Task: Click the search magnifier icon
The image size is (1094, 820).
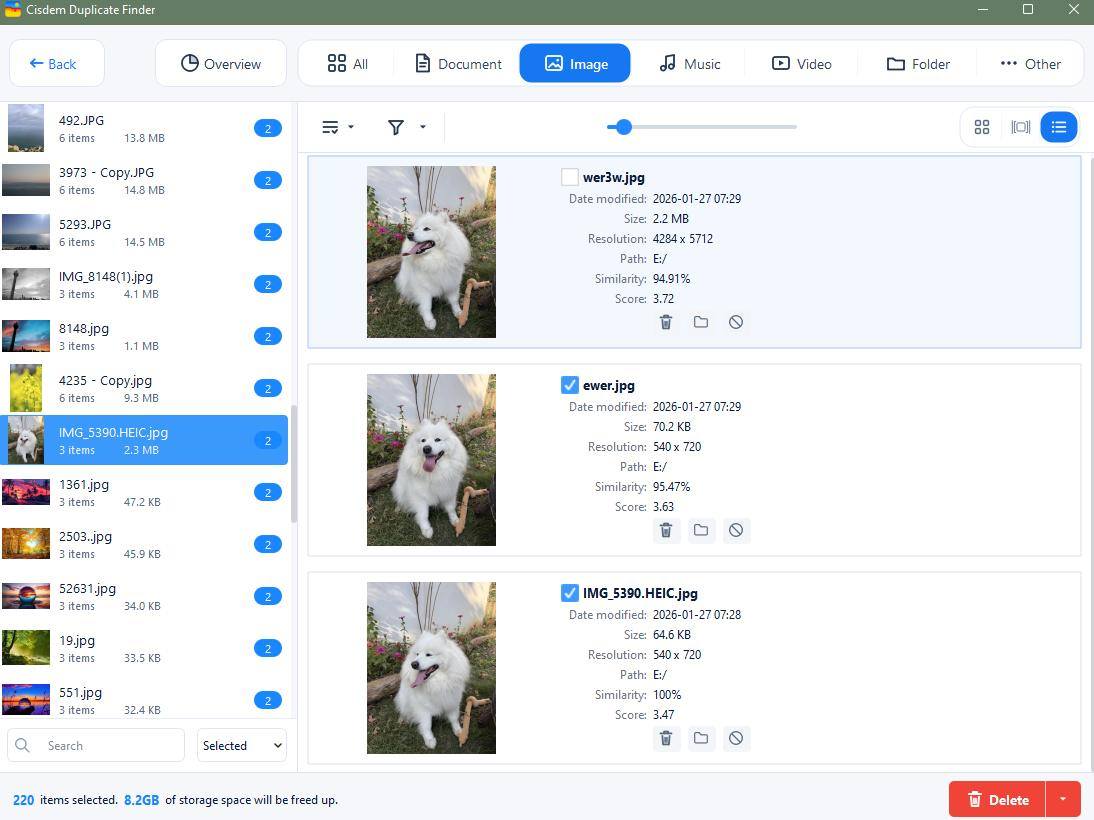Action: point(22,745)
